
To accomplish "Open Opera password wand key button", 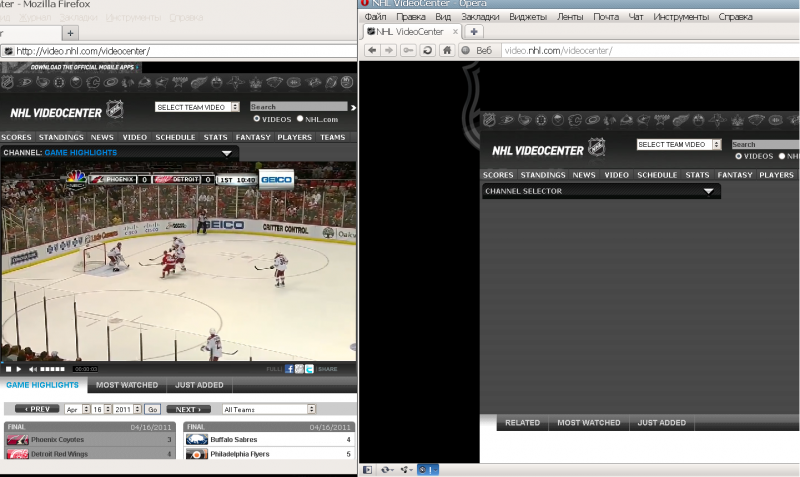I will (408, 50).
